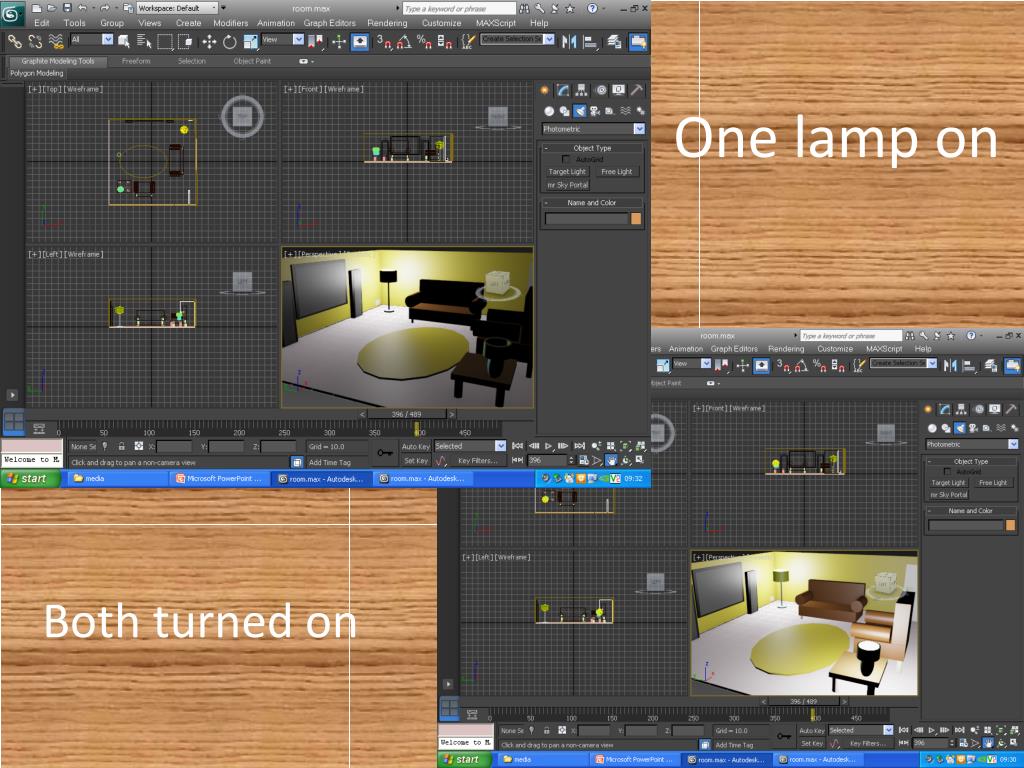Open the Modifiers menu
Image resolution: width=1024 pixels, height=768 pixels.
231,23
